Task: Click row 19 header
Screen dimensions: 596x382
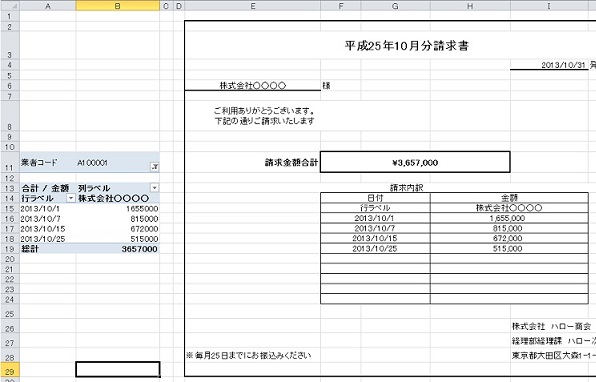Action: click(10, 249)
